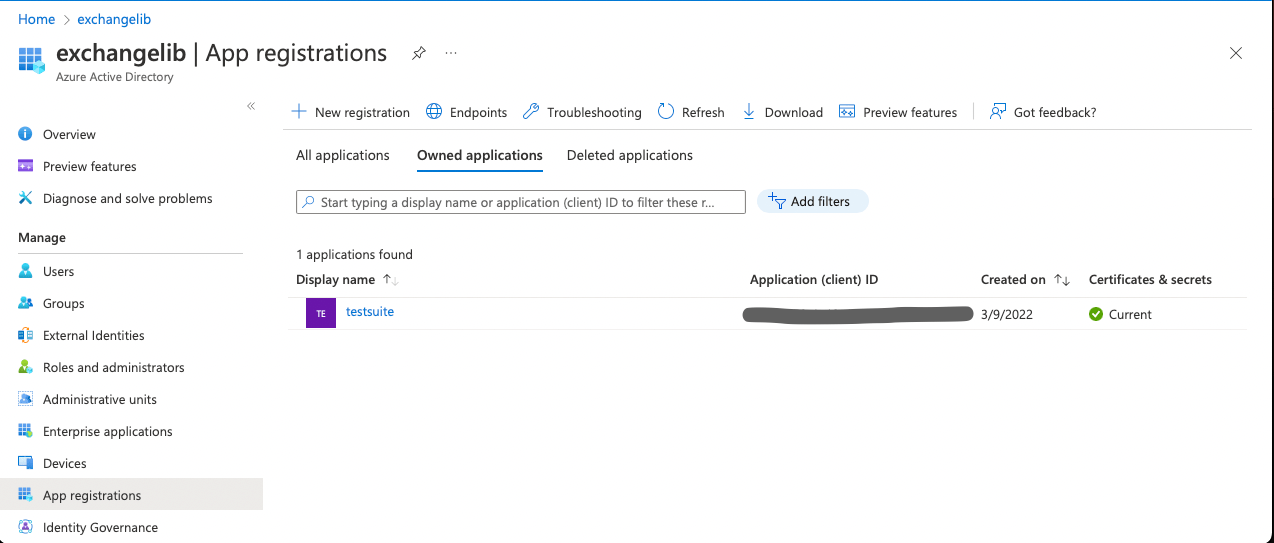Image resolution: width=1274 pixels, height=543 pixels.
Task: Click the Administrative units icon
Action: (25, 399)
